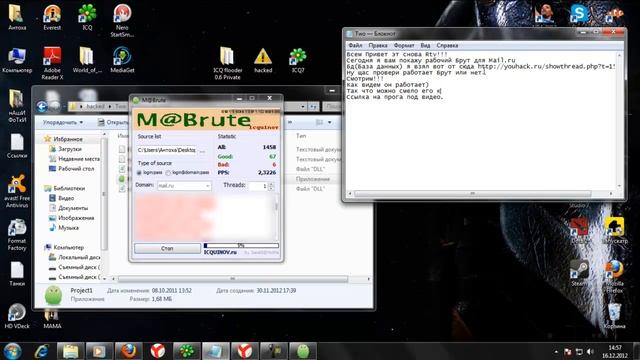
Task: Open ICQ flooder 0.6 Private folder
Action: 227,63
